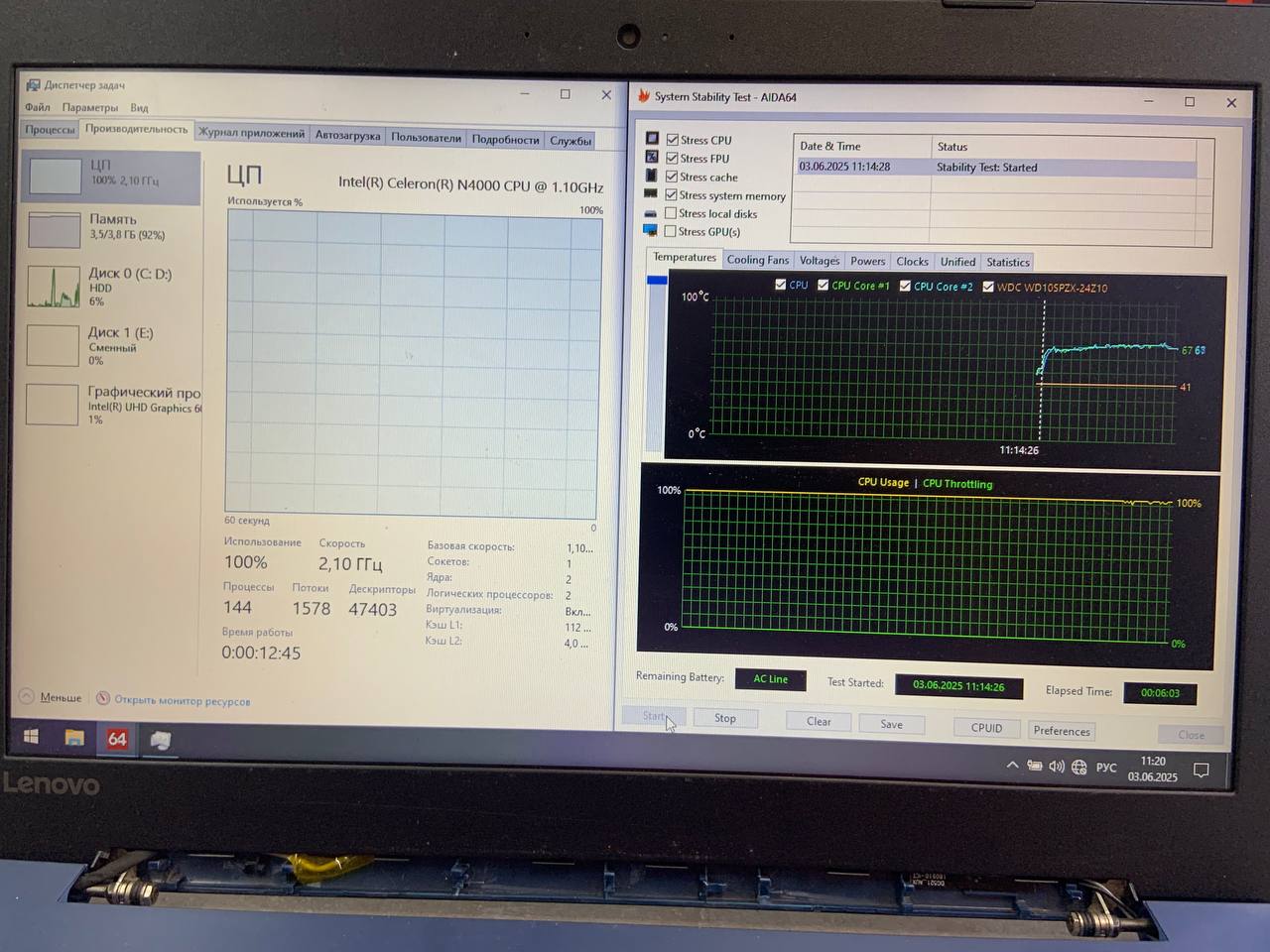Click the Resource Monitor icon
Screen dimensions: 1270x952
point(103,699)
